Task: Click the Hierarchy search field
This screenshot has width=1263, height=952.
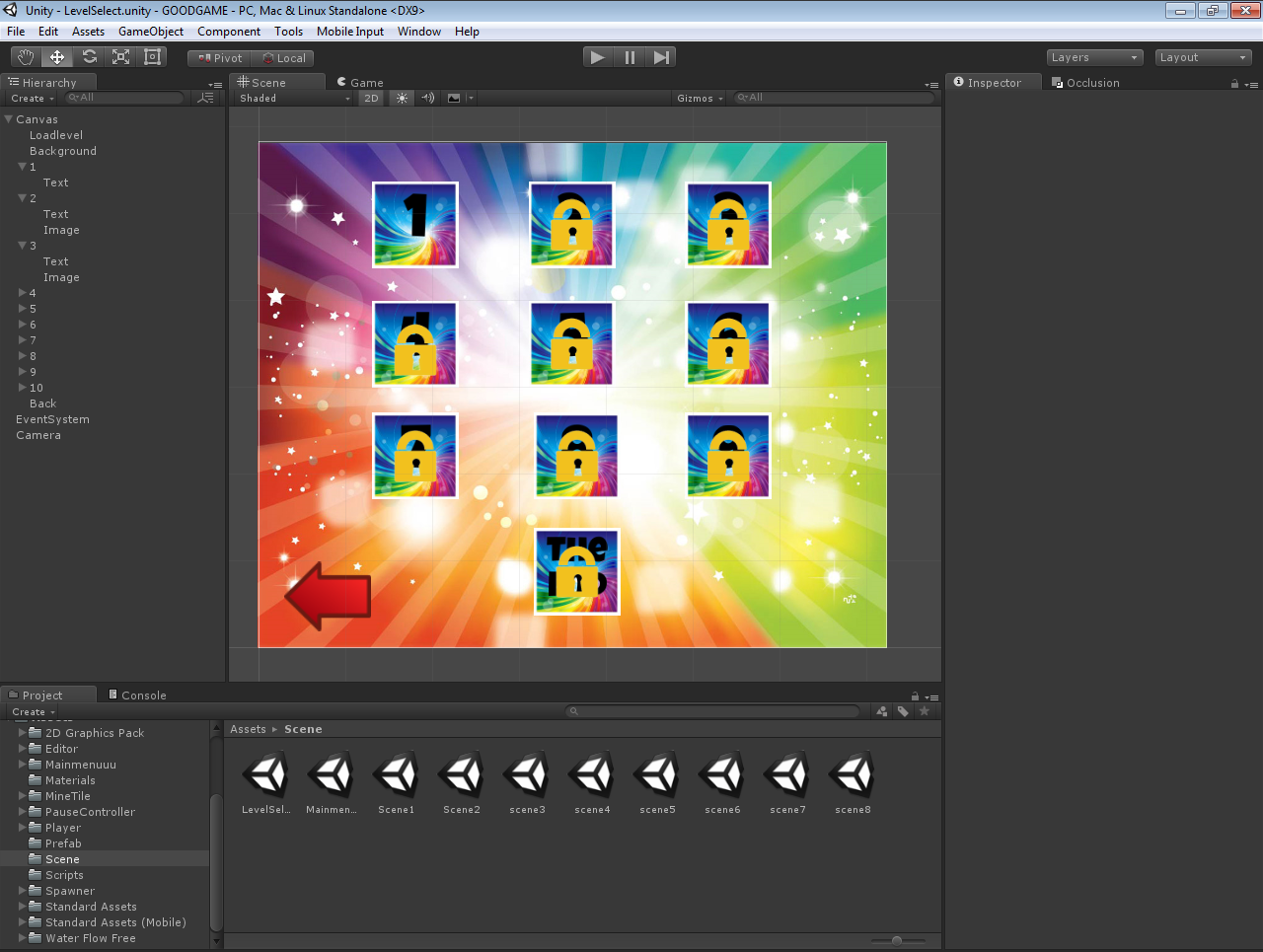Action: [124, 98]
